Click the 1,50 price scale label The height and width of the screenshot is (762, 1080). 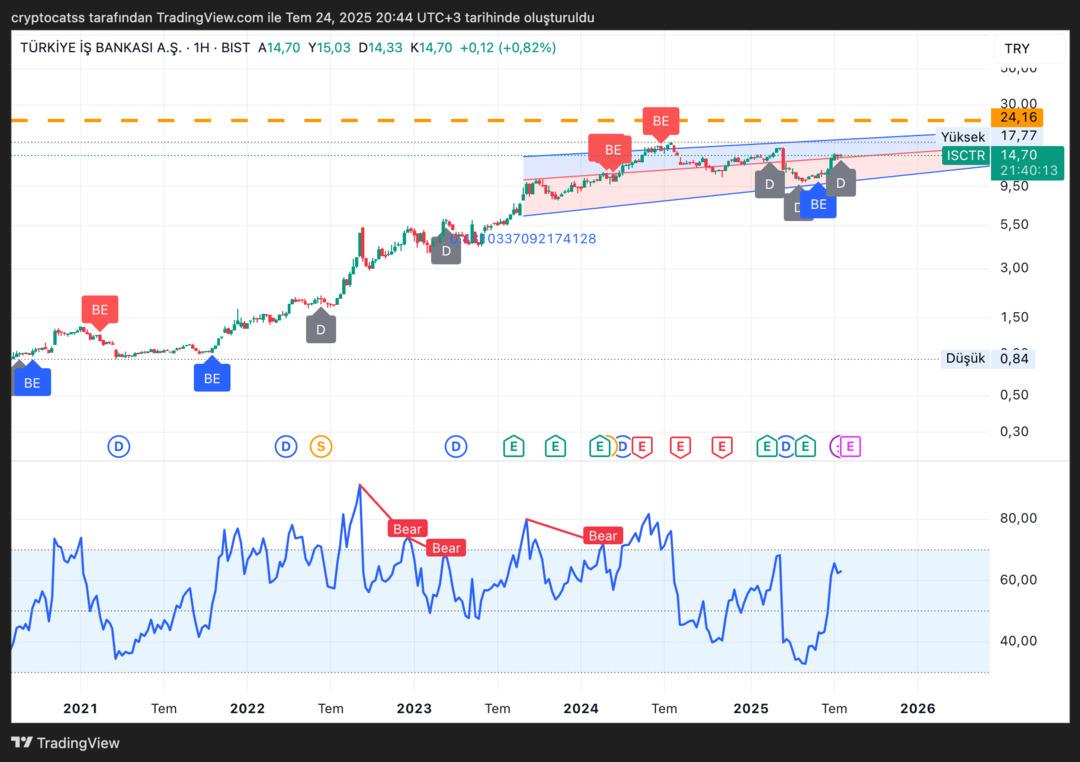coord(1014,317)
